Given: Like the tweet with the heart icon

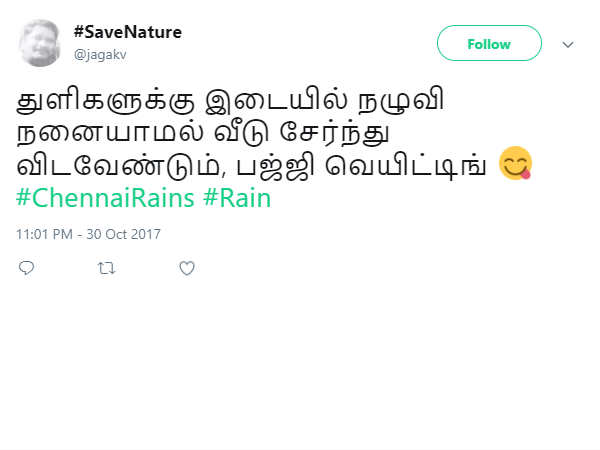Looking at the screenshot, I should pyautogui.click(x=186, y=268).
